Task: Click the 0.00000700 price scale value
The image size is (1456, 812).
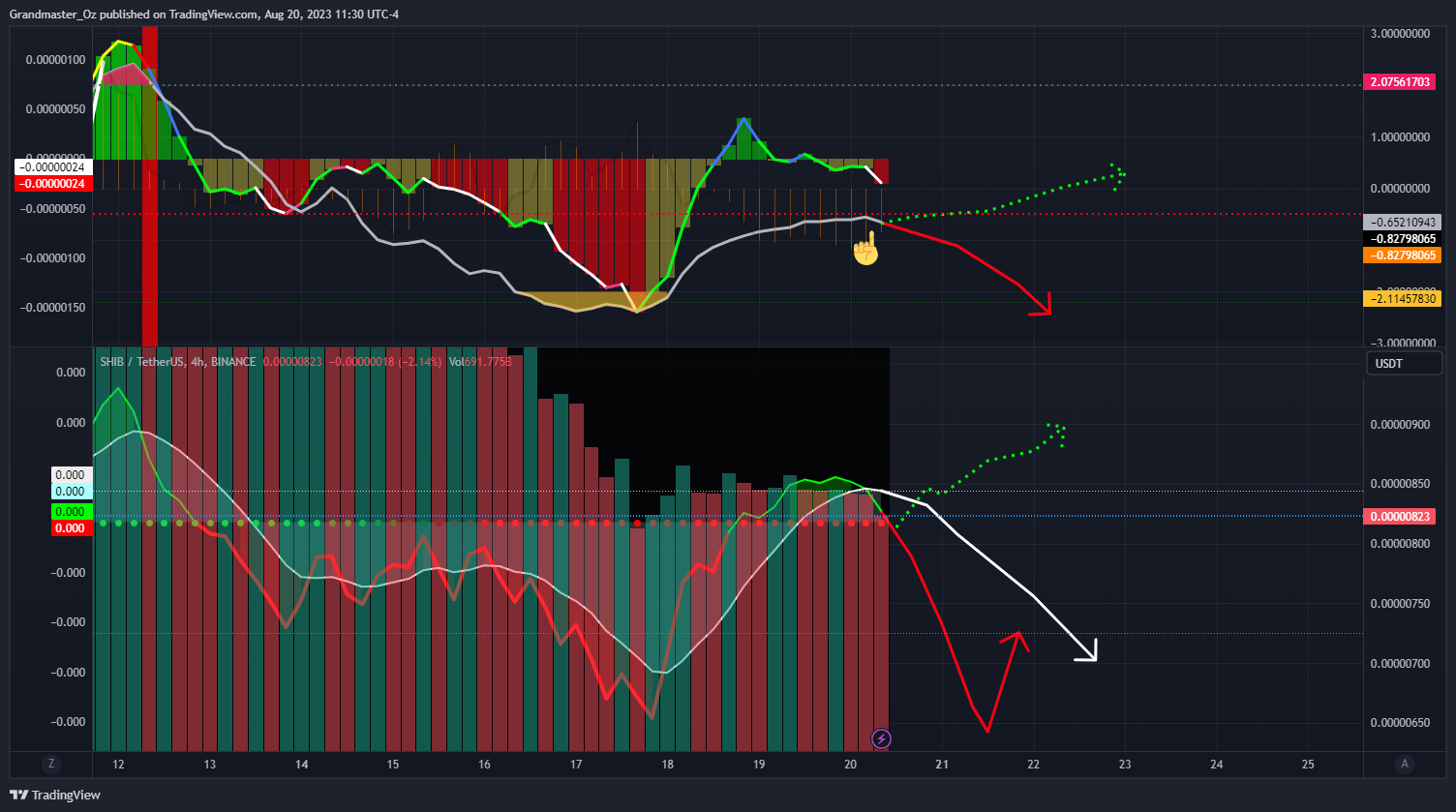Action: tap(1400, 664)
